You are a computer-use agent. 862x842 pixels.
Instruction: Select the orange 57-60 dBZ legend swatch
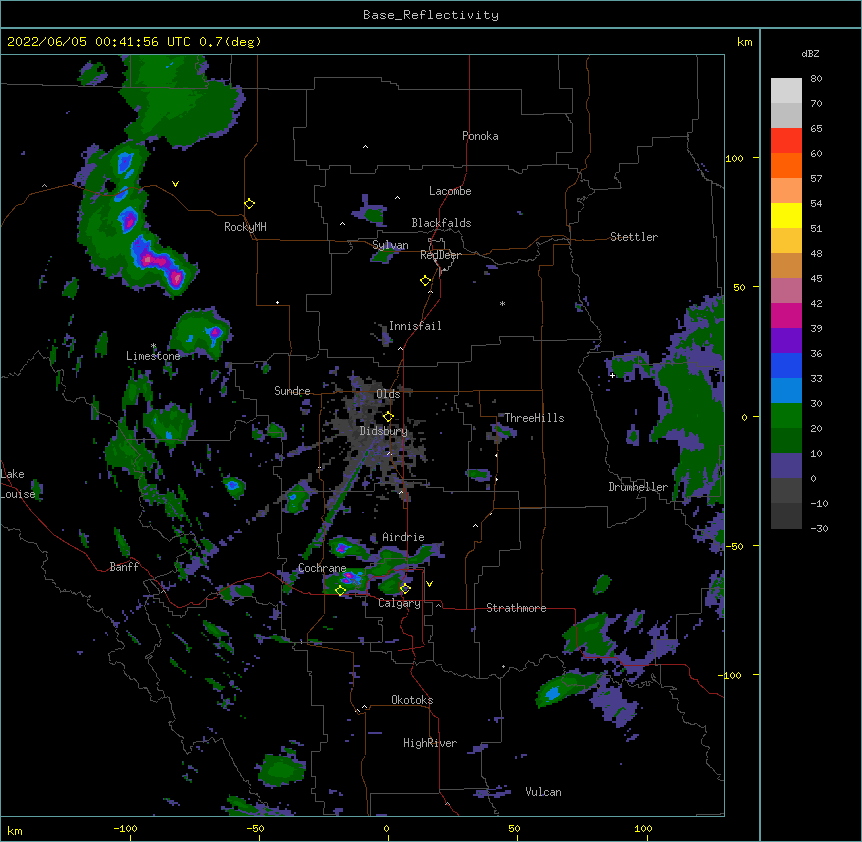(786, 165)
